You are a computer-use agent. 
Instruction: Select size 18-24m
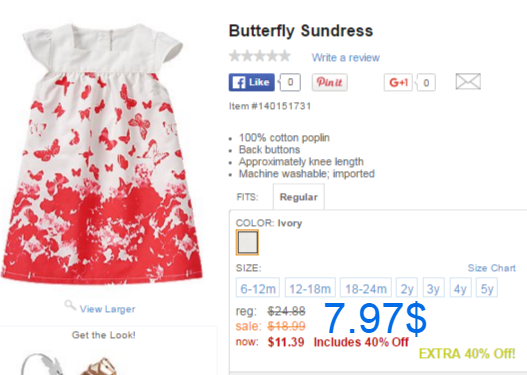(x=366, y=288)
